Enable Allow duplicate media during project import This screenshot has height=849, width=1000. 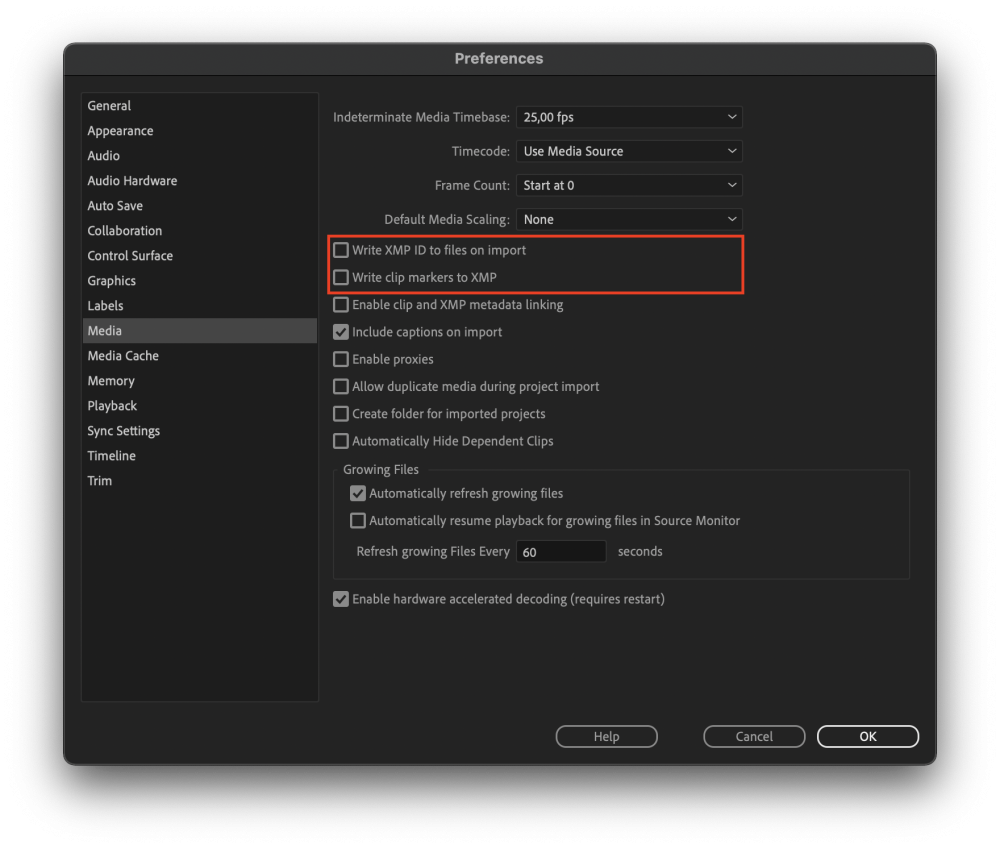[342, 386]
